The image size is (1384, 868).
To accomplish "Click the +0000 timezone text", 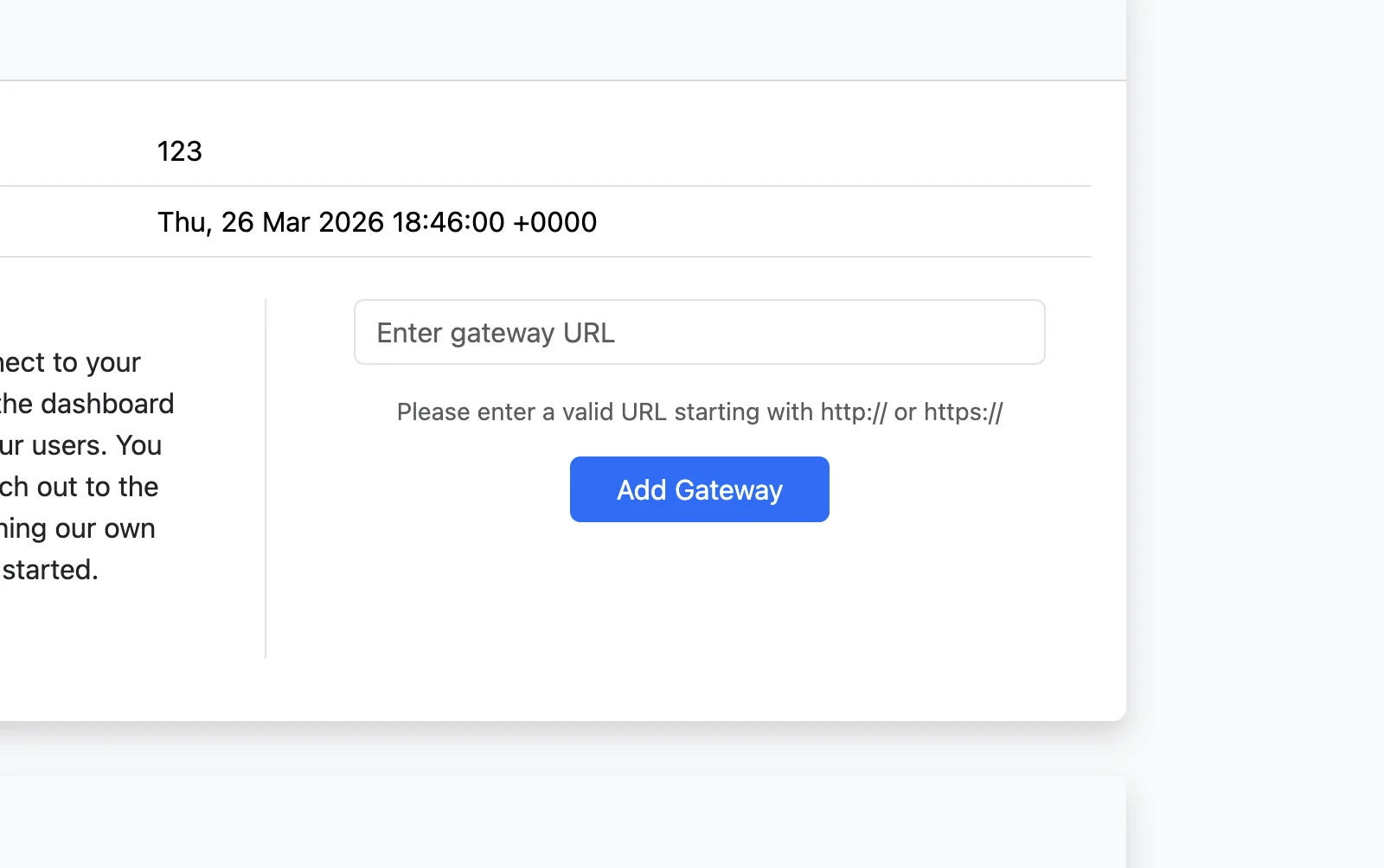I will (554, 222).
